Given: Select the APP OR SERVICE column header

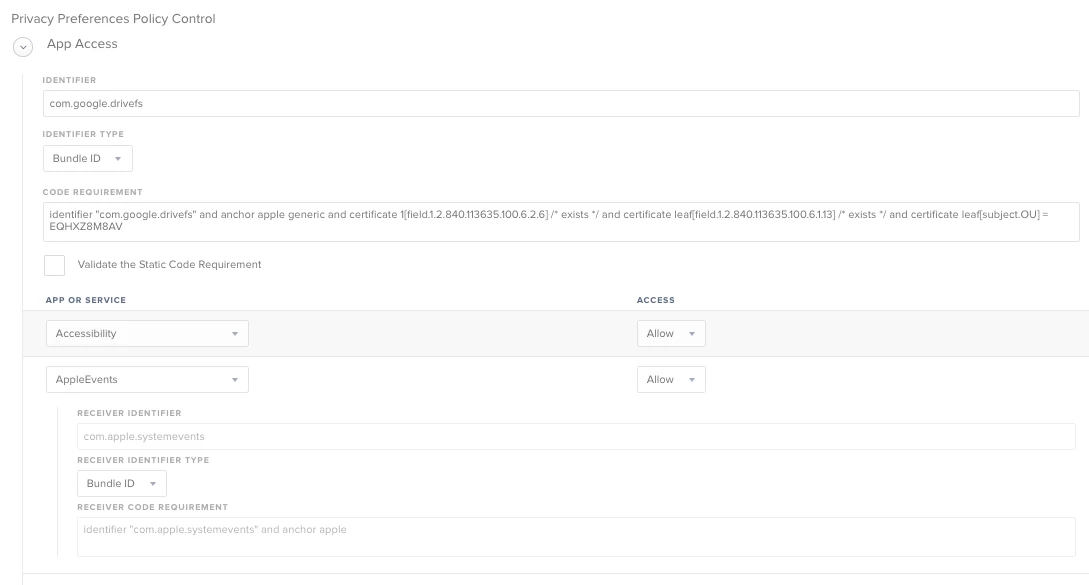Looking at the screenshot, I should 85,300.
